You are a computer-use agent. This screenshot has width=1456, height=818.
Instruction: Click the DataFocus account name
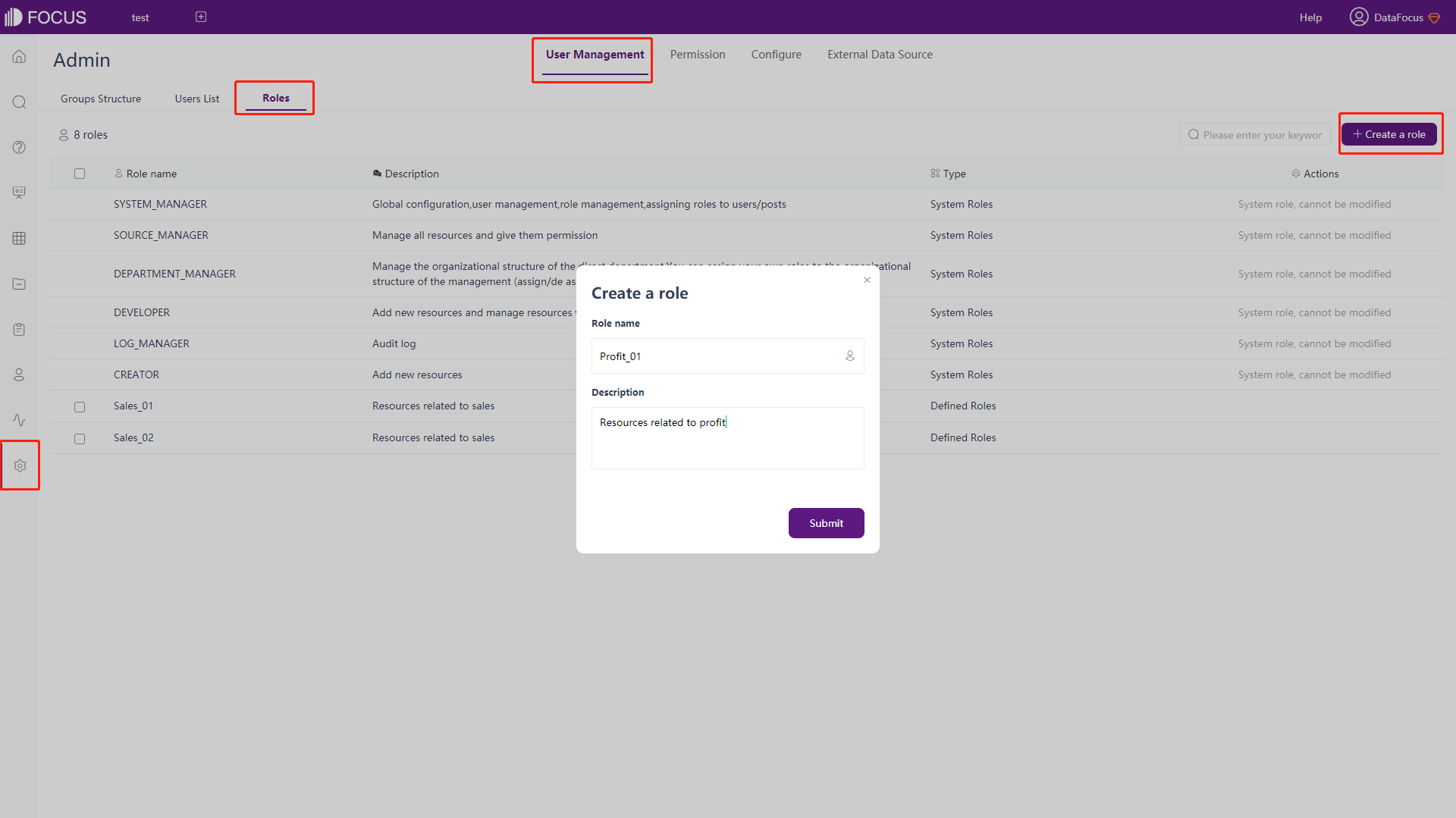pos(1398,17)
